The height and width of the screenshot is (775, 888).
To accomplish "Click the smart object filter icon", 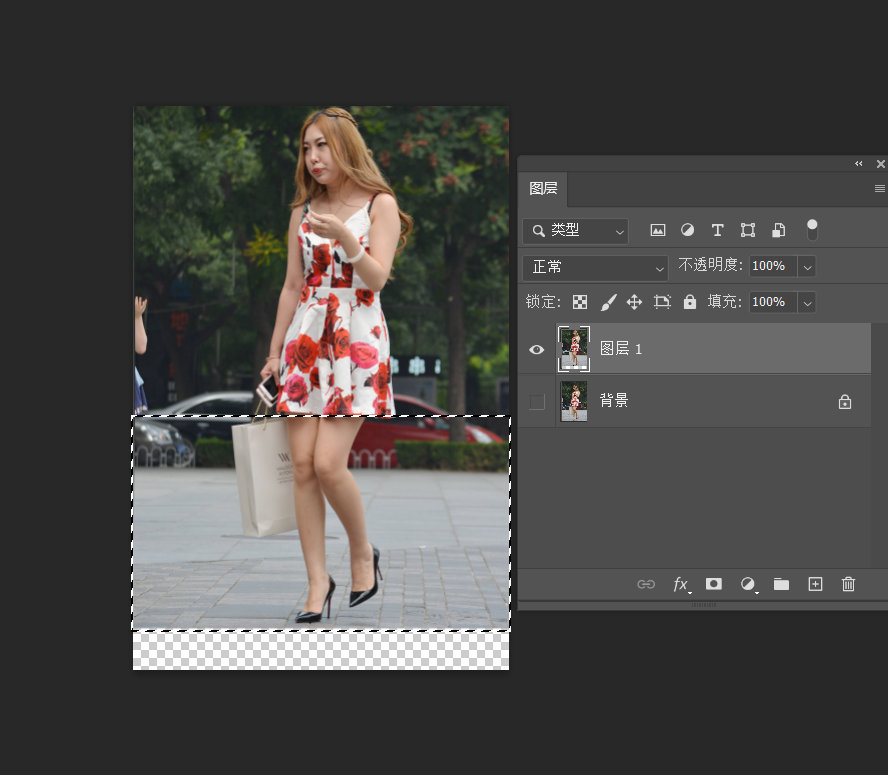I will 778,230.
